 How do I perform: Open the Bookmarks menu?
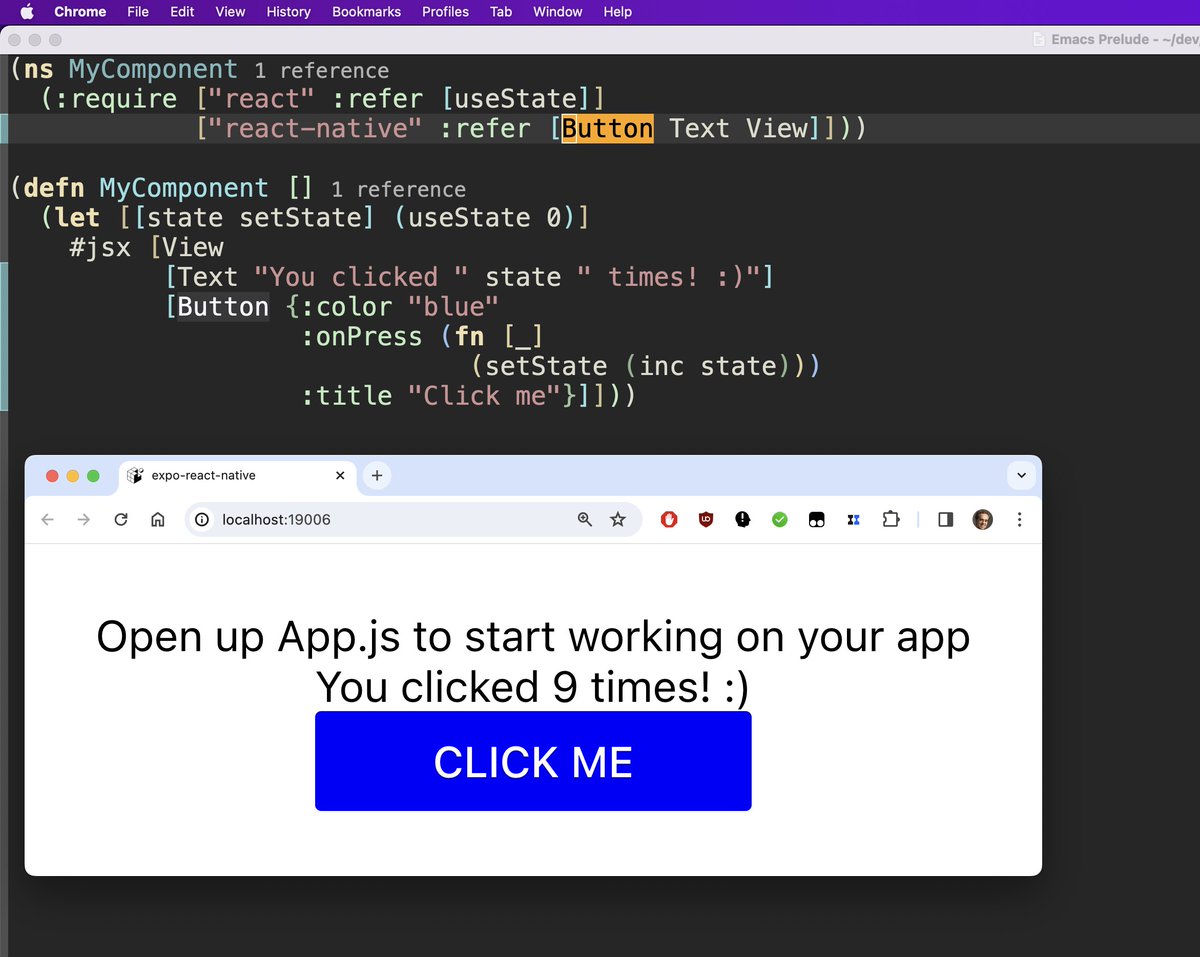(366, 12)
